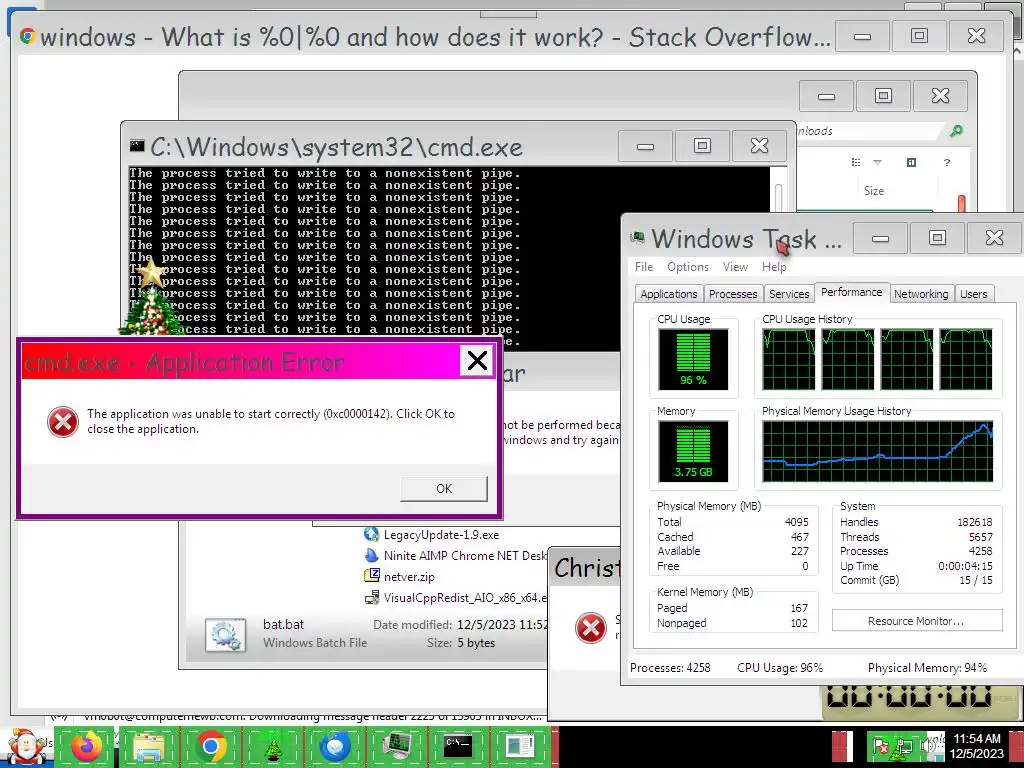The image size is (1024, 768).
Task: Open File Explorer taskbar icon
Action: tap(149, 746)
